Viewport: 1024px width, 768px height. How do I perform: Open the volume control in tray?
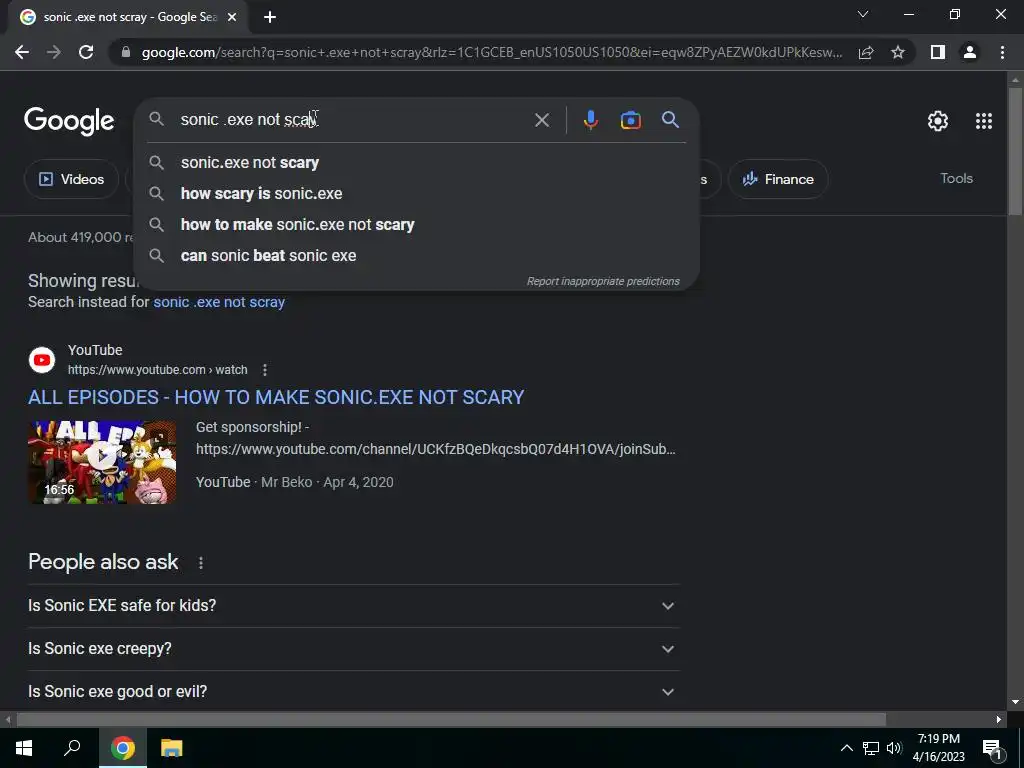click(895, 748)
